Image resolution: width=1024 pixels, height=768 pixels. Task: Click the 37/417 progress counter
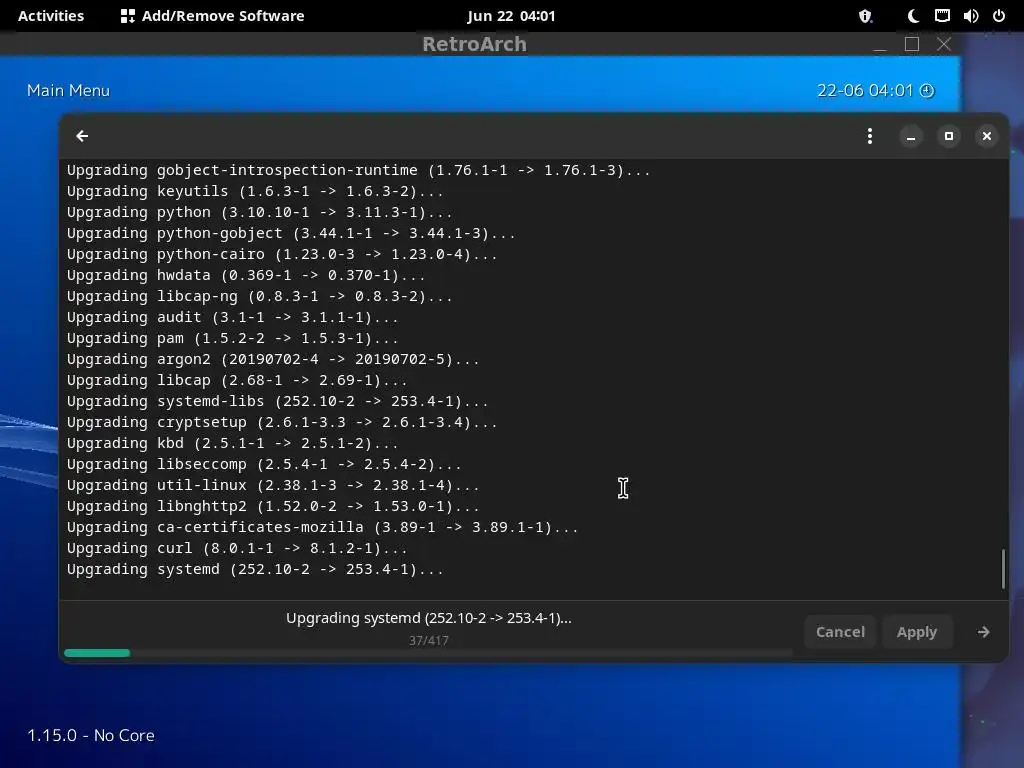(x=428, y=641)
